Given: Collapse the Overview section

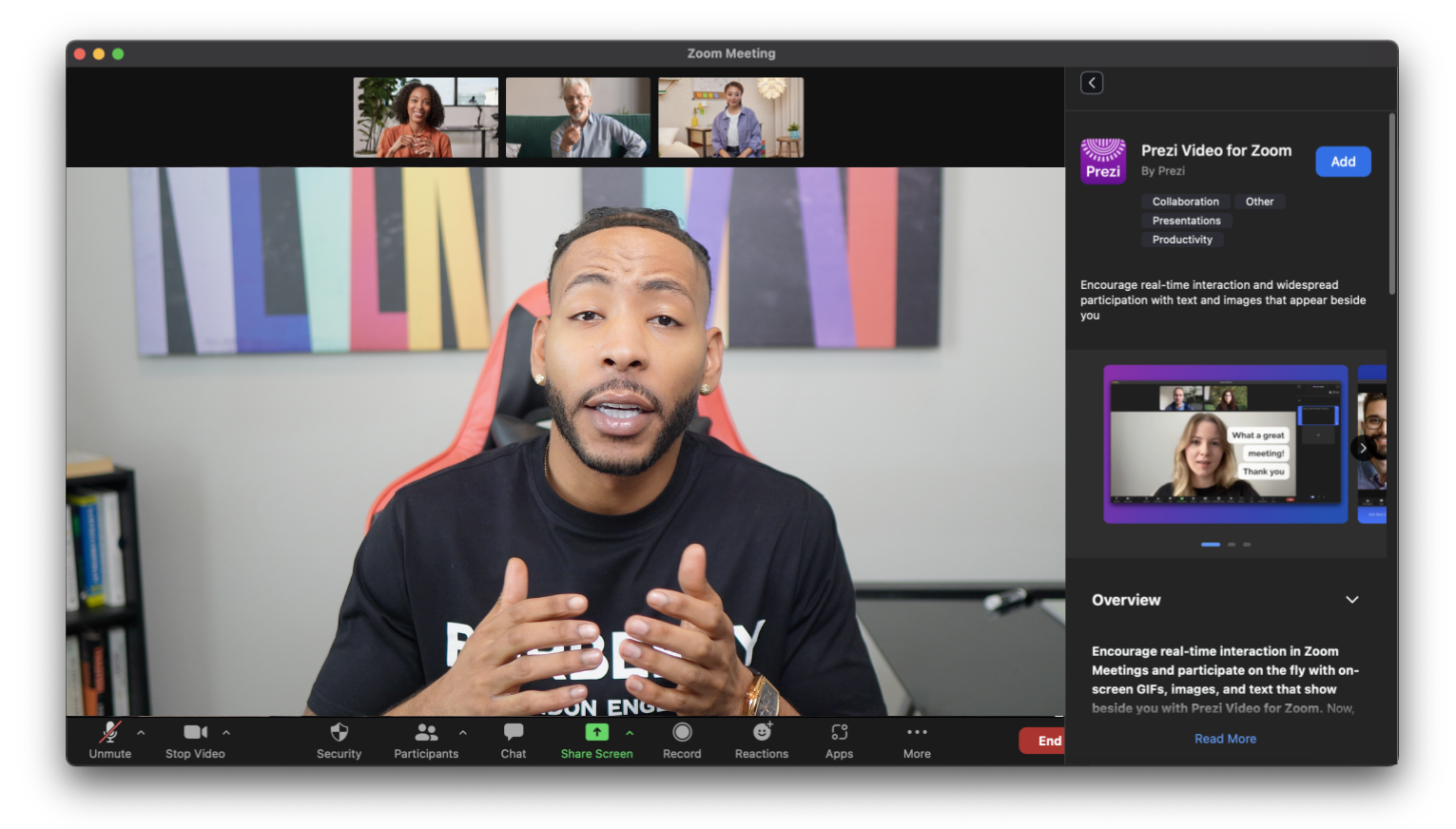Looking at the screenshot, I should pos(1351,600).
